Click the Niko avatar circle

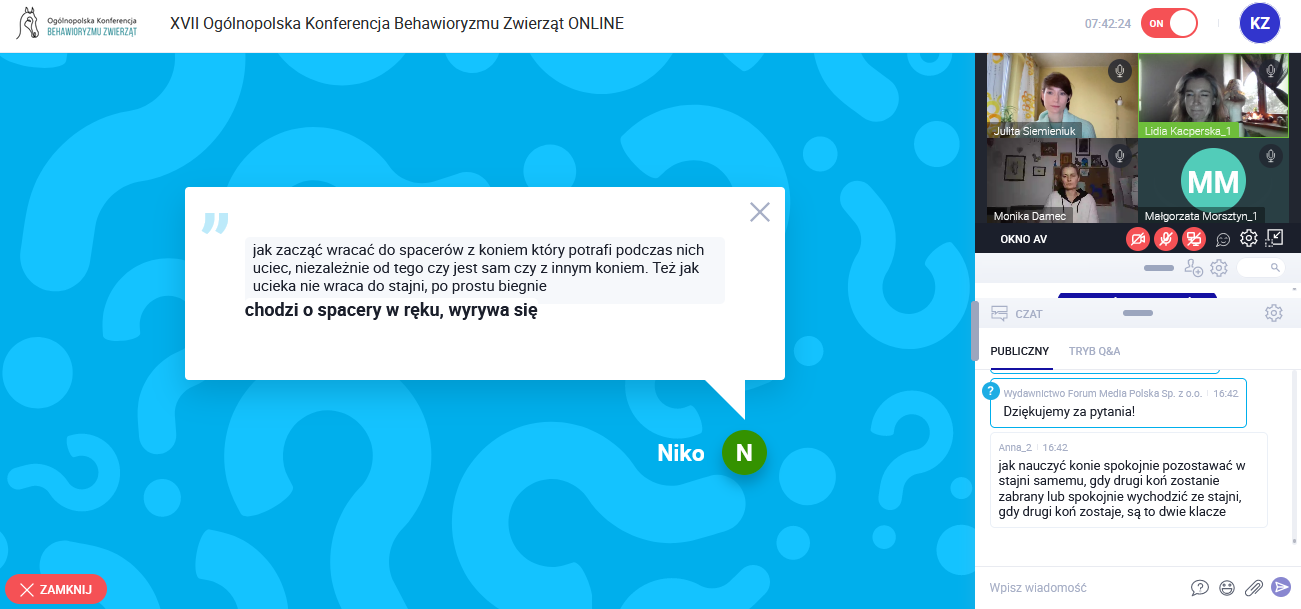click(744, 453)
